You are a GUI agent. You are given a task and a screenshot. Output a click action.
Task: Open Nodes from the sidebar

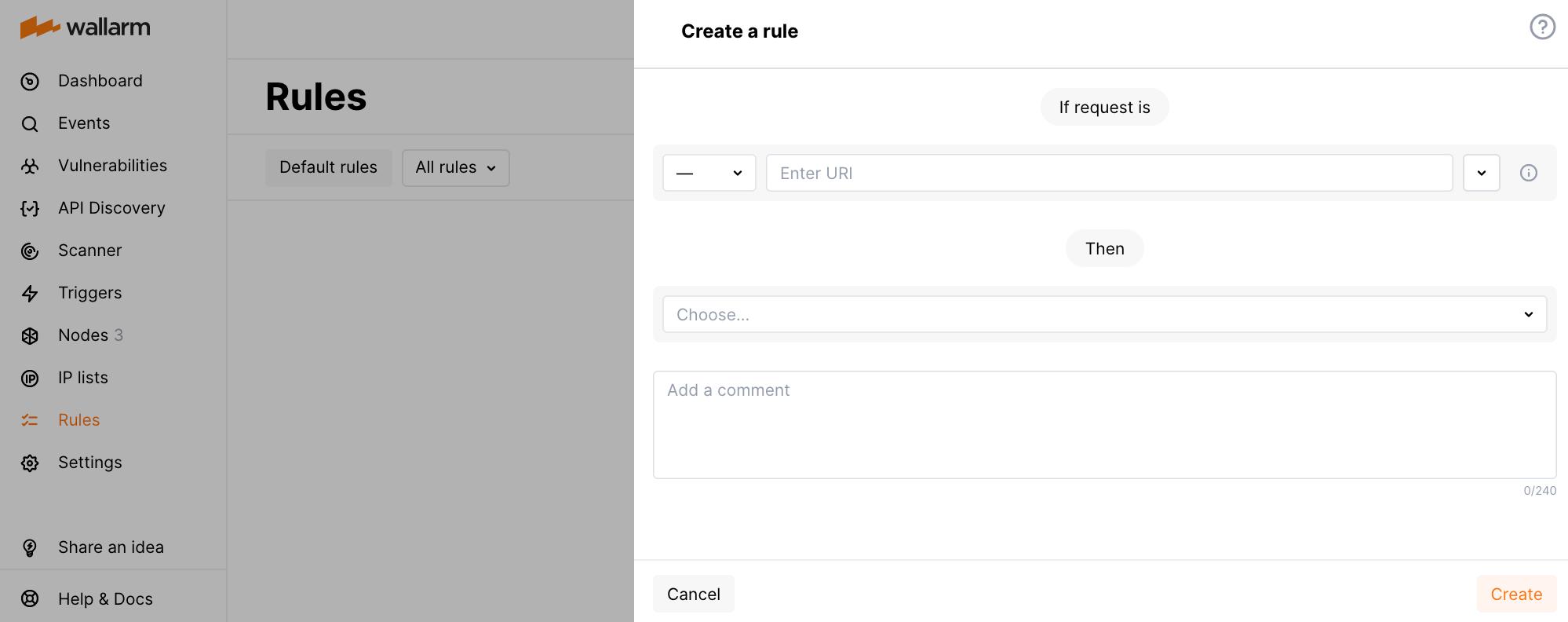[x=83, y=335]
